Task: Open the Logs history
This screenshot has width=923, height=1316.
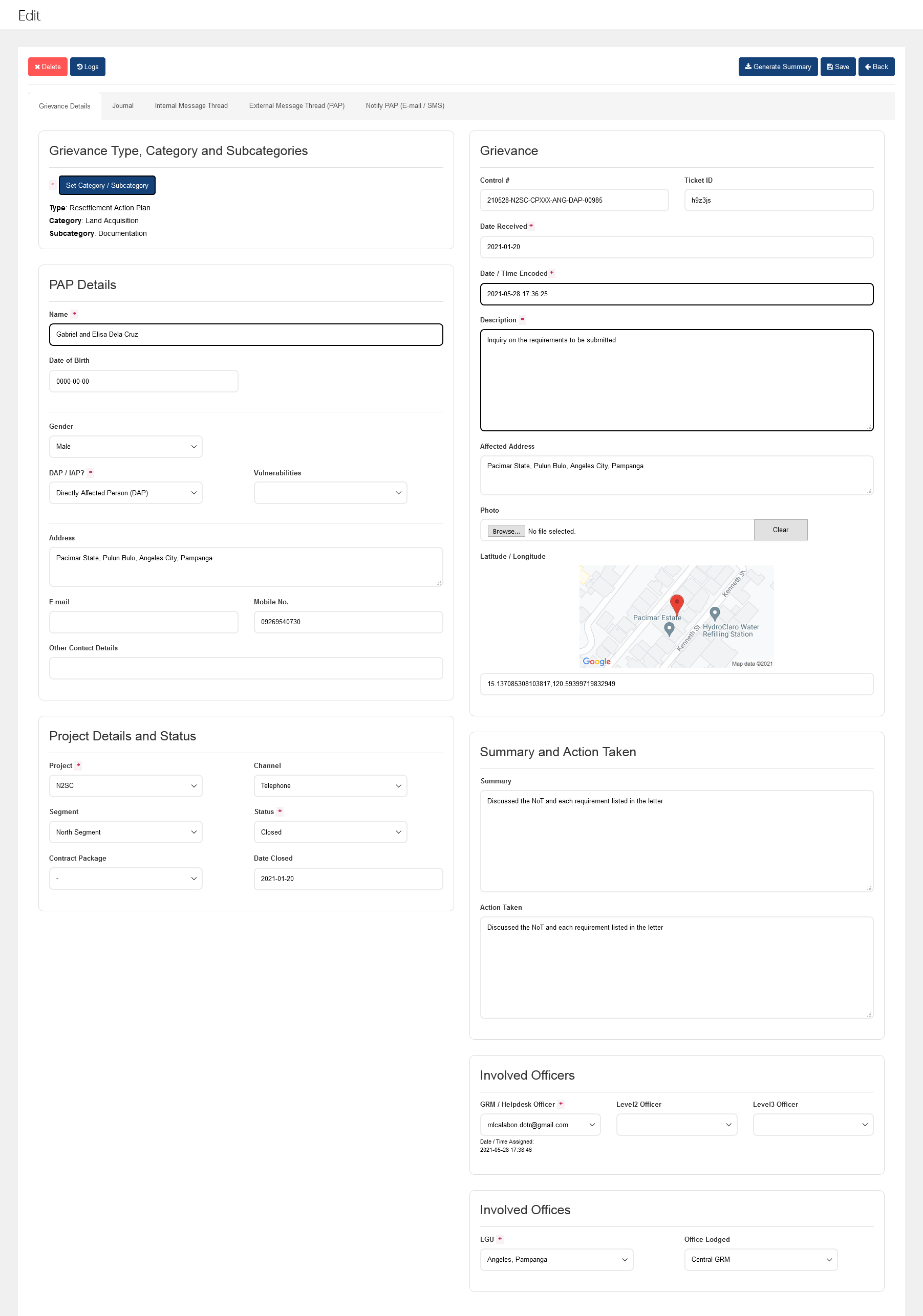Action: click(88, 67)
